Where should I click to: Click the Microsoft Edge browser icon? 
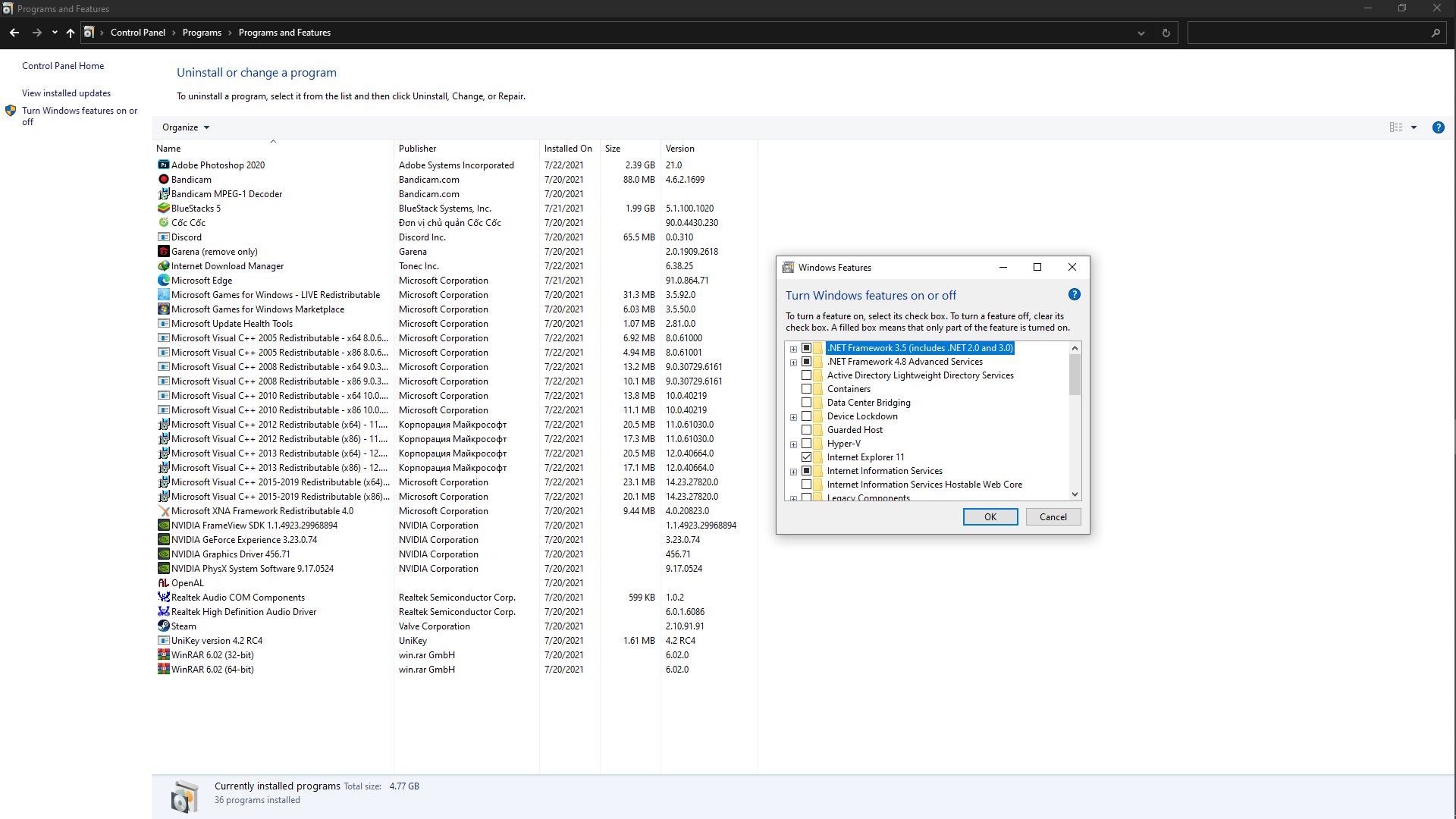163,280
